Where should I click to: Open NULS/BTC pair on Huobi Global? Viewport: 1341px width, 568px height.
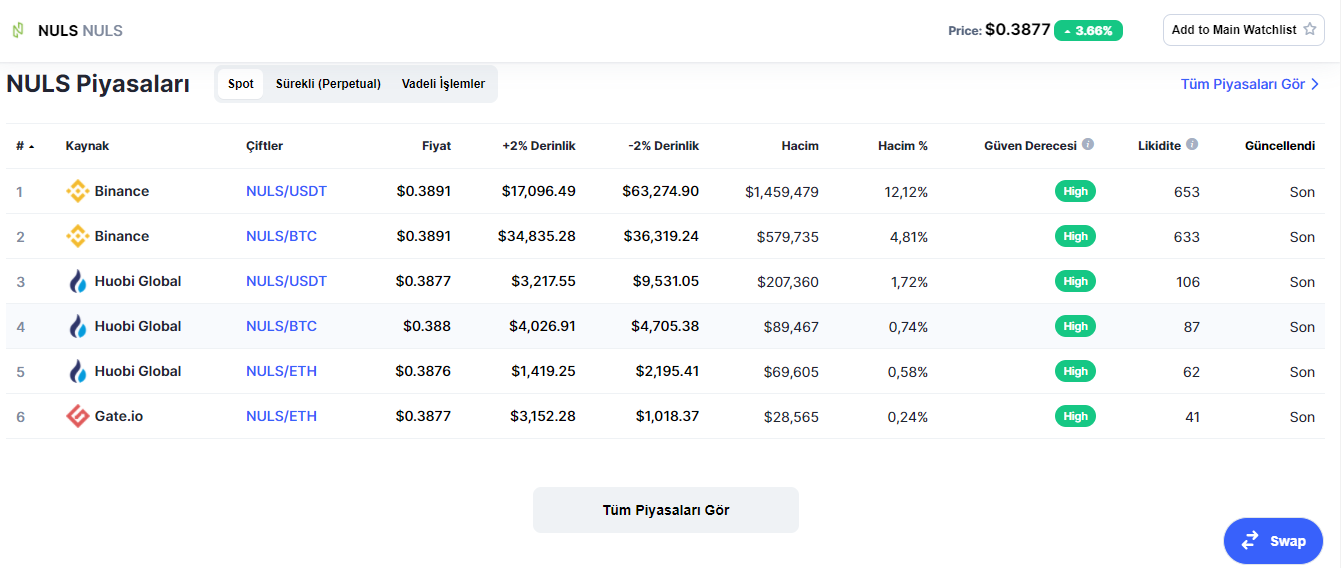tap(281, 326)
